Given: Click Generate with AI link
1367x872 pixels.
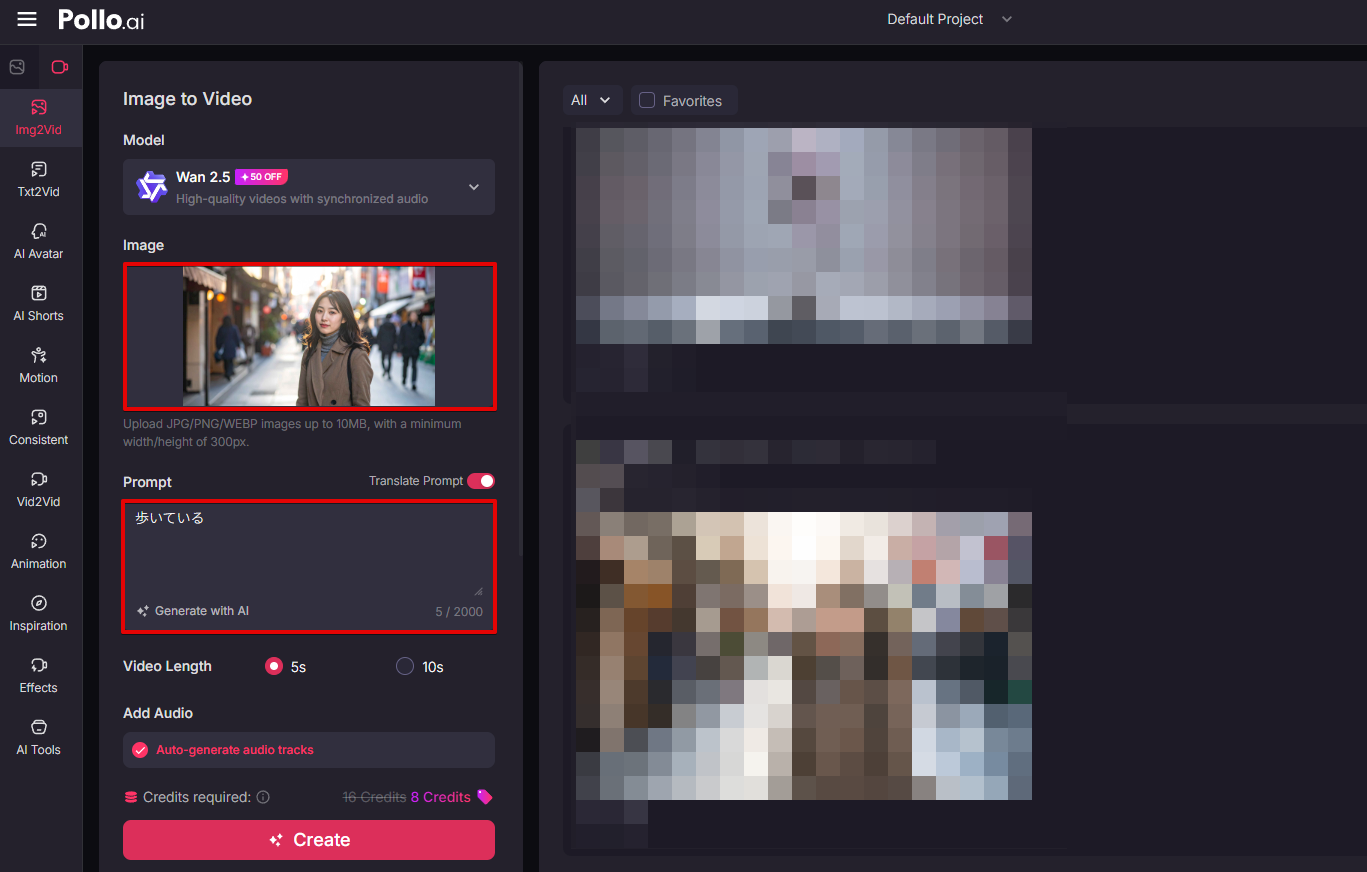Looking at the screenshot, I should (193, 611).
